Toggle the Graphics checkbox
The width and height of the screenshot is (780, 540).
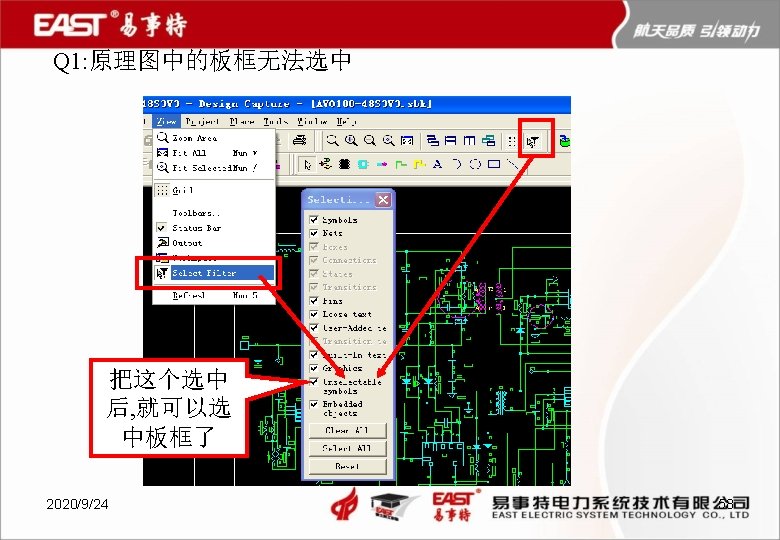click(x=313, y=368)
